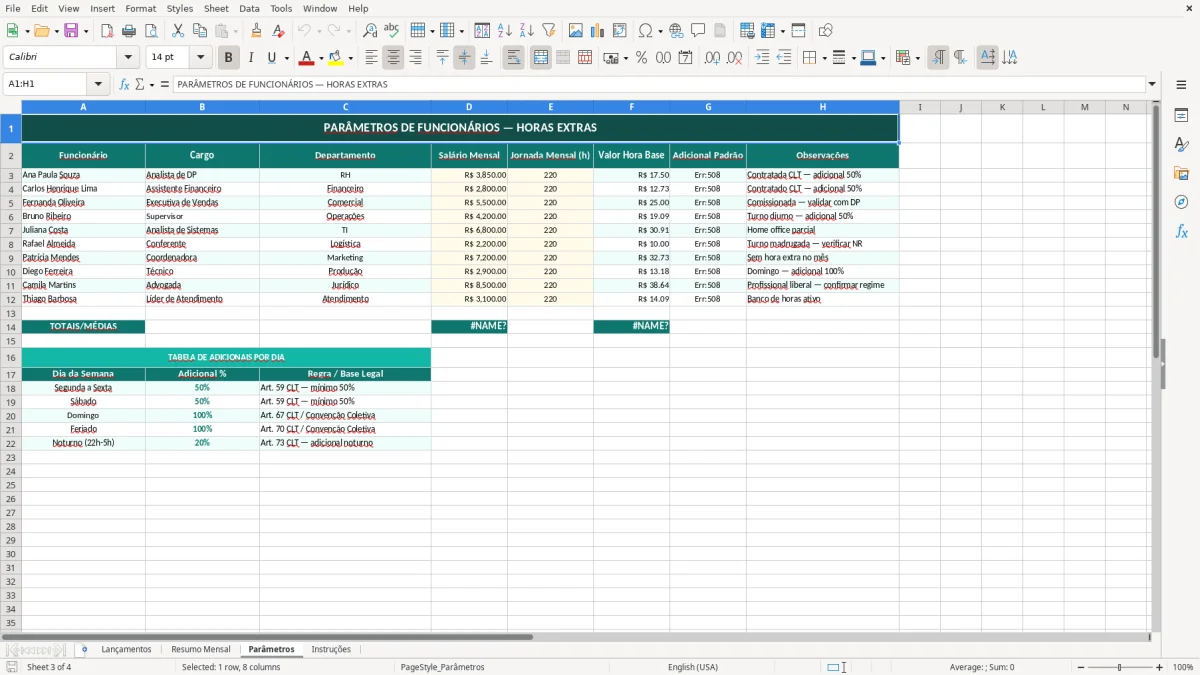Open the Select Function sum dropdown
This screenshot has height=675, width=1200.
pos(151,85)
